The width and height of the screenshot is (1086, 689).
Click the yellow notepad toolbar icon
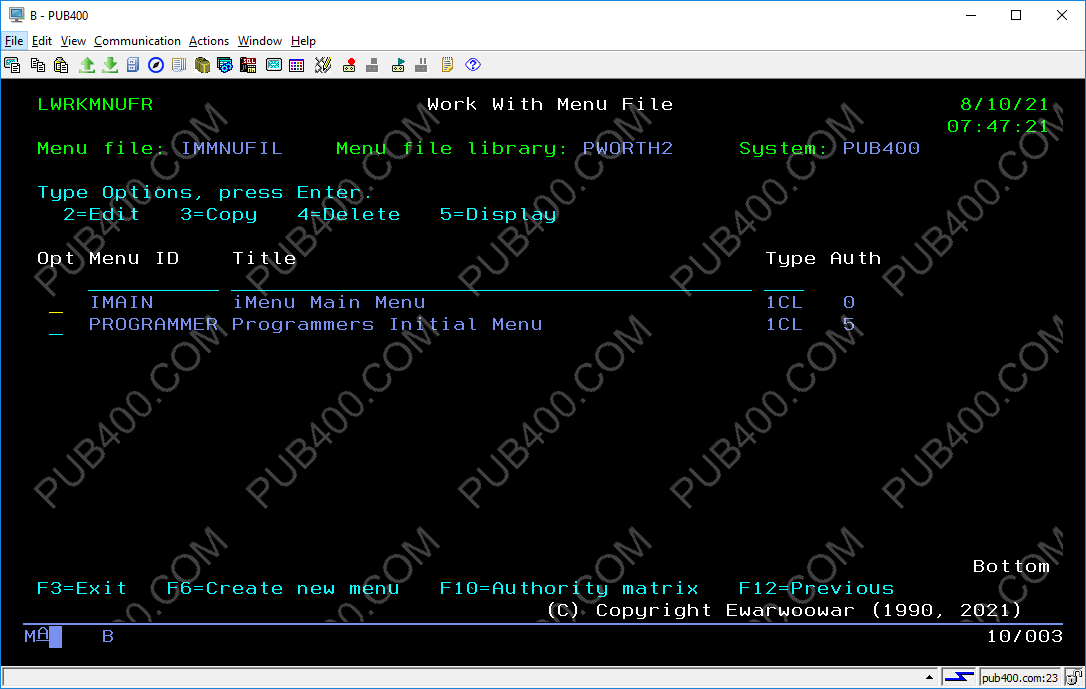pos(447,65)
